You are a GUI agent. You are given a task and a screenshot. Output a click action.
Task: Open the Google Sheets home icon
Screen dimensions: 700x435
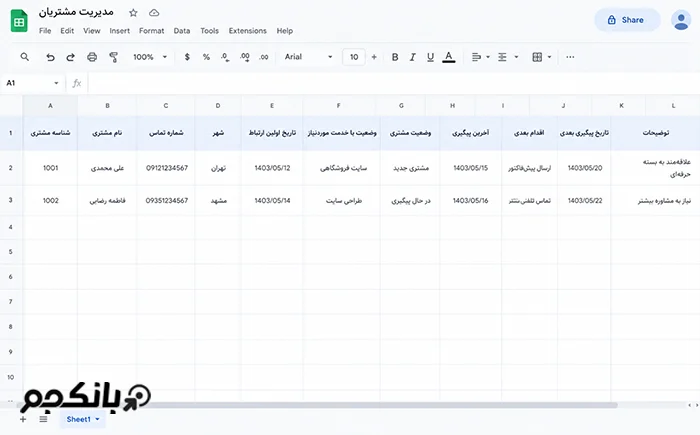[19, 21]
